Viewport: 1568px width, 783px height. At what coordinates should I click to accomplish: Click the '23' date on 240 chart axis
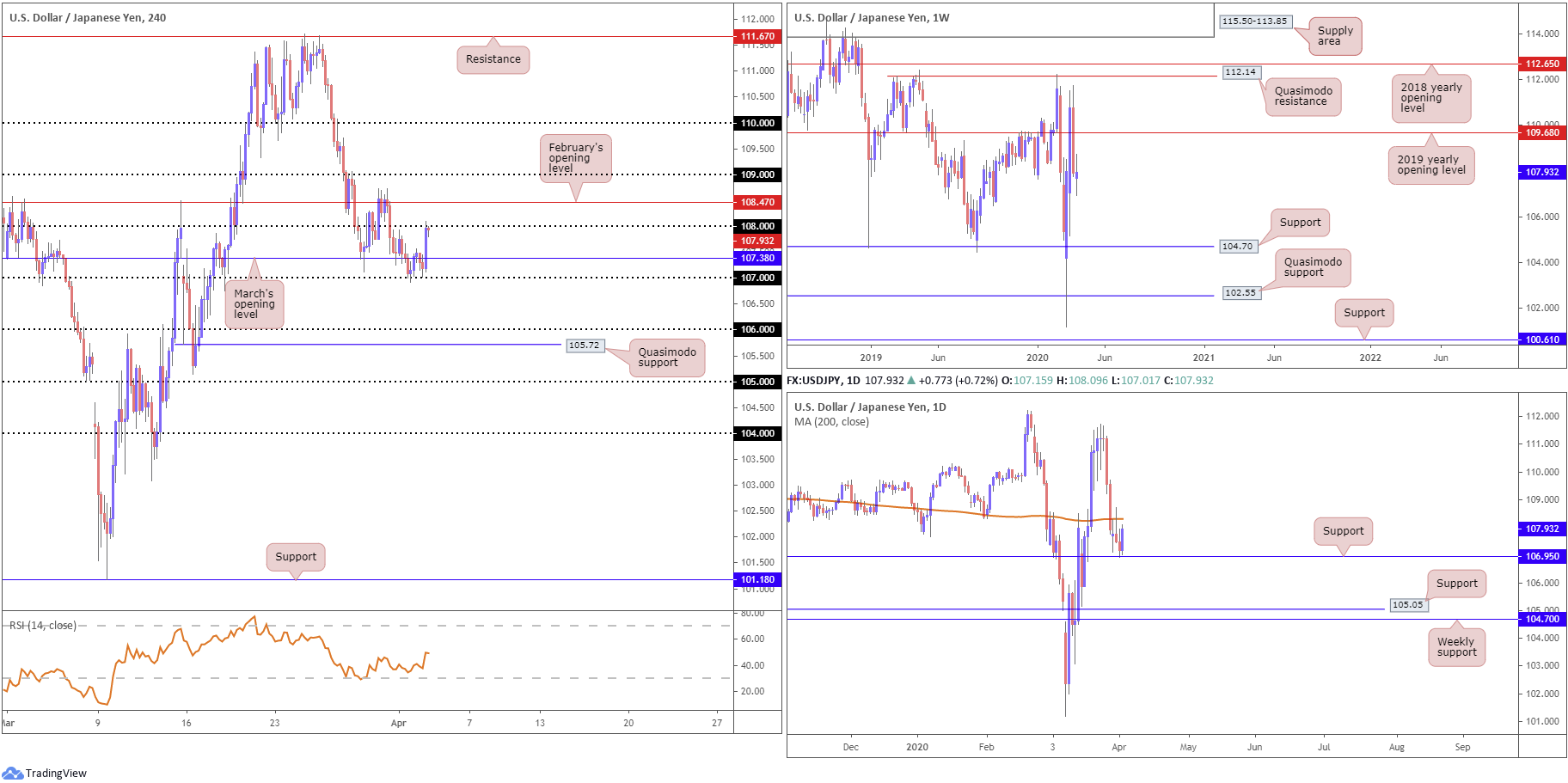point(274,723)
